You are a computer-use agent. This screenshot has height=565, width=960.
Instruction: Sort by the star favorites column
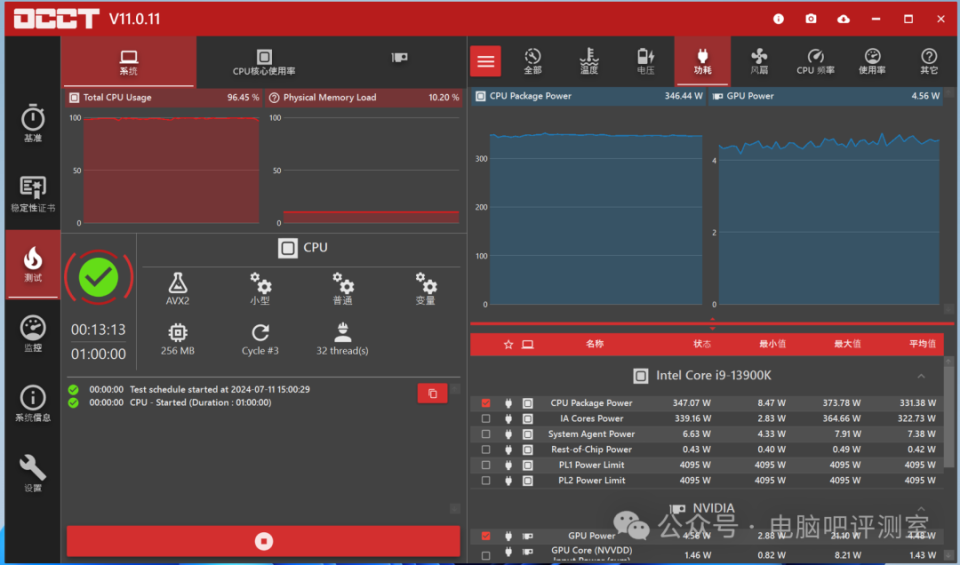[508, 345]
